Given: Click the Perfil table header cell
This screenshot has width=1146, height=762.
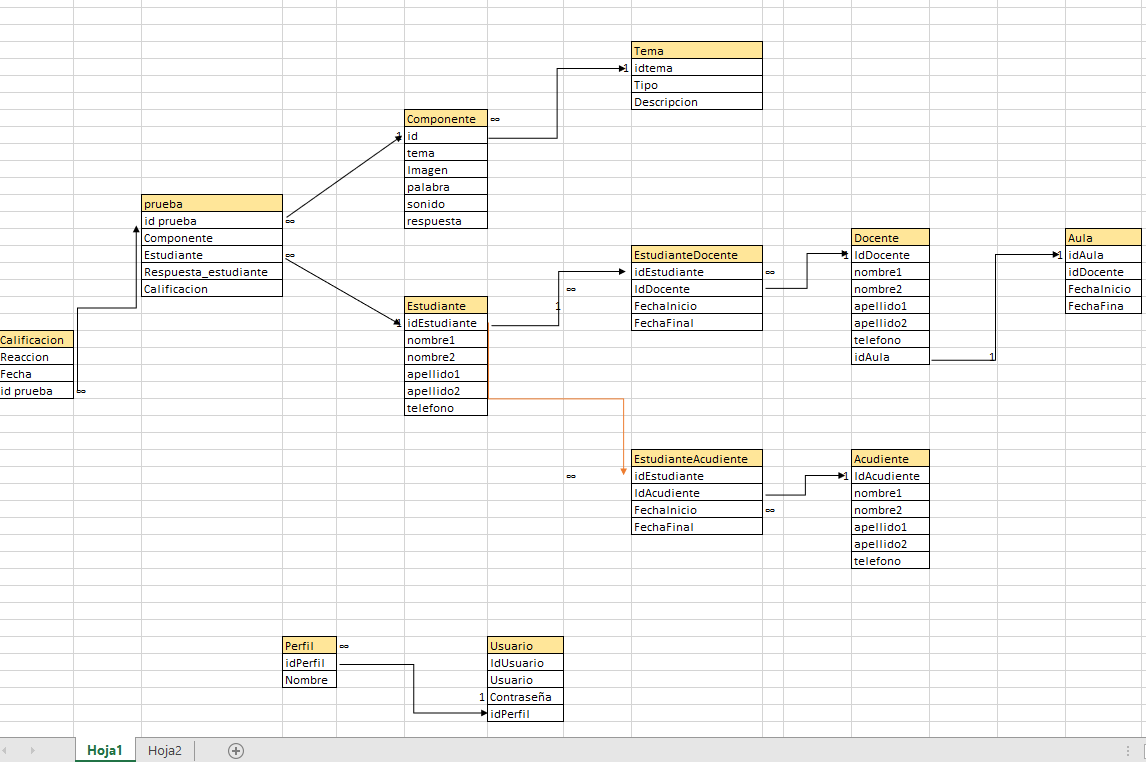Looking at the screenshot, I should click(309, 646).
